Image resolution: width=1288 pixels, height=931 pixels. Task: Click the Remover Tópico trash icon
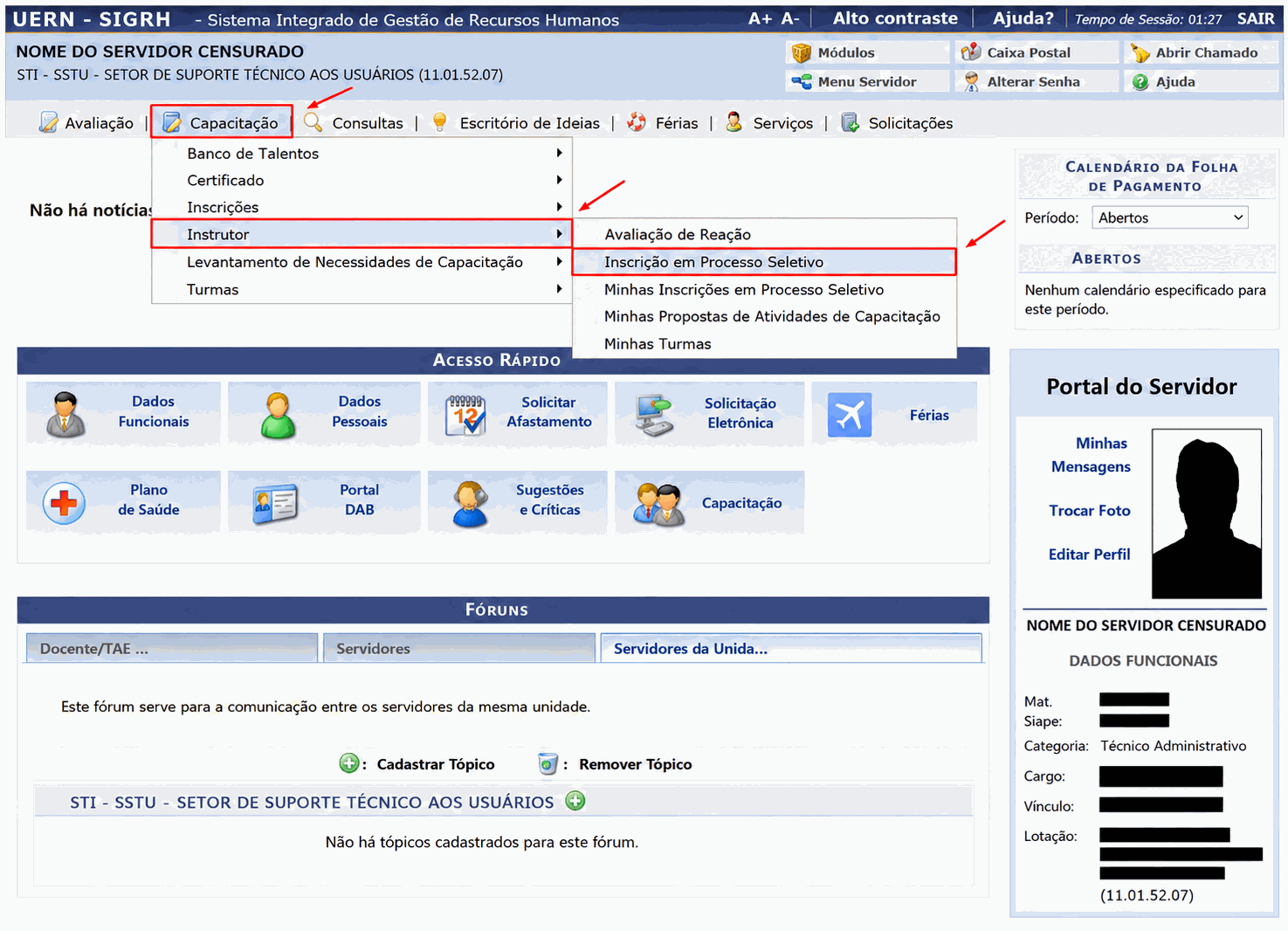pos(548,763)
